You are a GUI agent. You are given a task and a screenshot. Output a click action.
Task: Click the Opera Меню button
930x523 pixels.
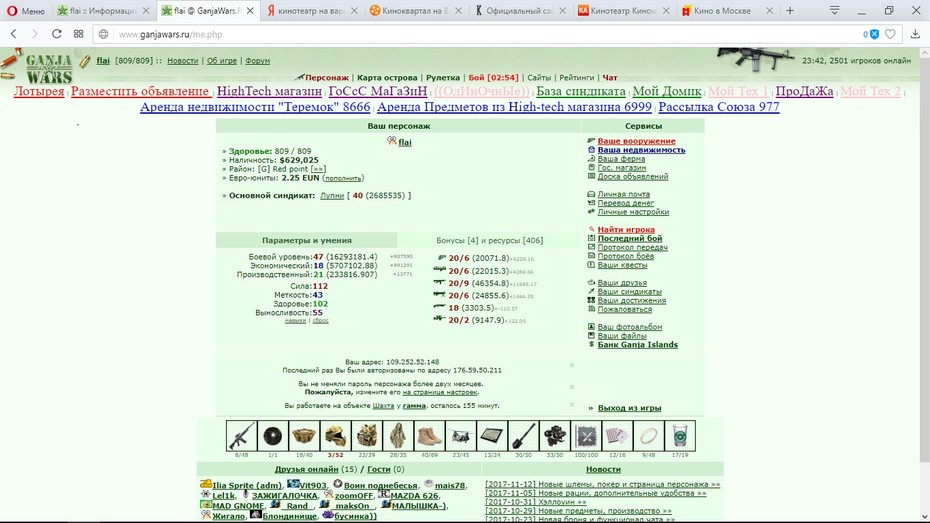(26, 11)
